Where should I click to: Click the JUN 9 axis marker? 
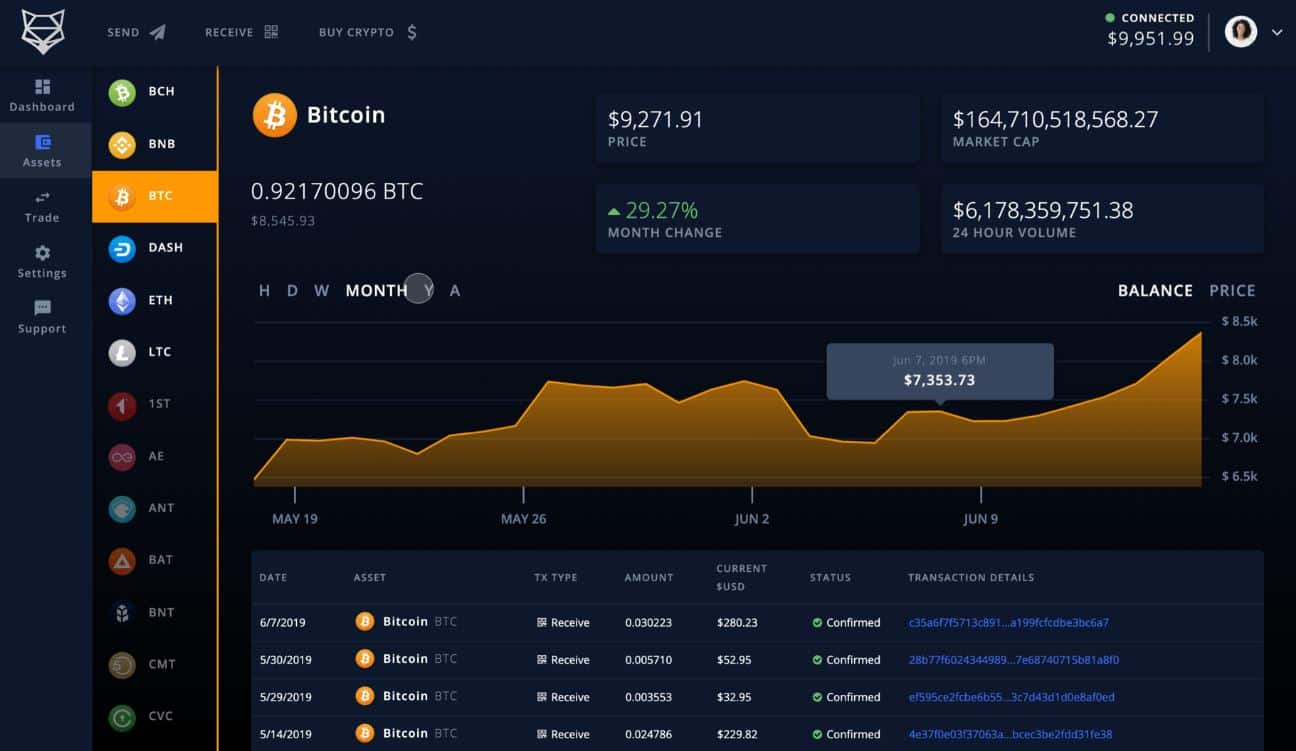coord(980,519)
